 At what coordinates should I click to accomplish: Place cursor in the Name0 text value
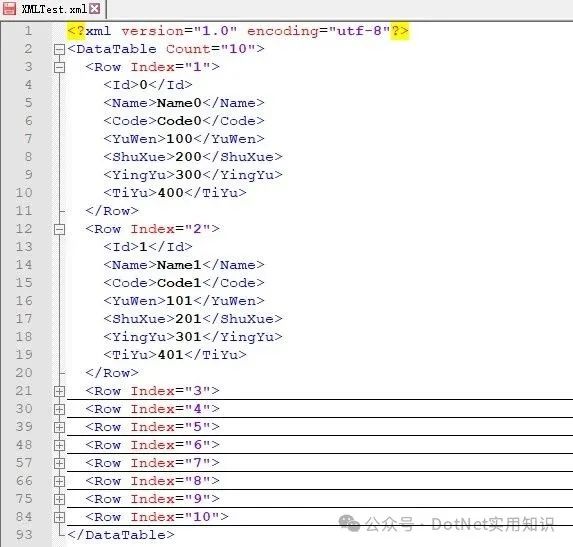coord(179,103)
